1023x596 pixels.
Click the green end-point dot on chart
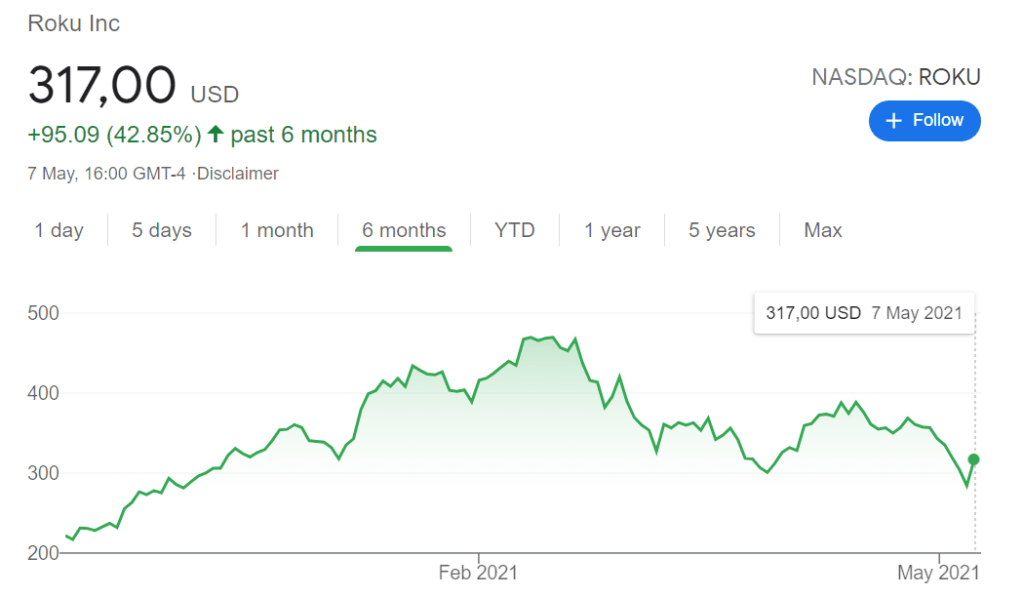click(x=975, y=460)
